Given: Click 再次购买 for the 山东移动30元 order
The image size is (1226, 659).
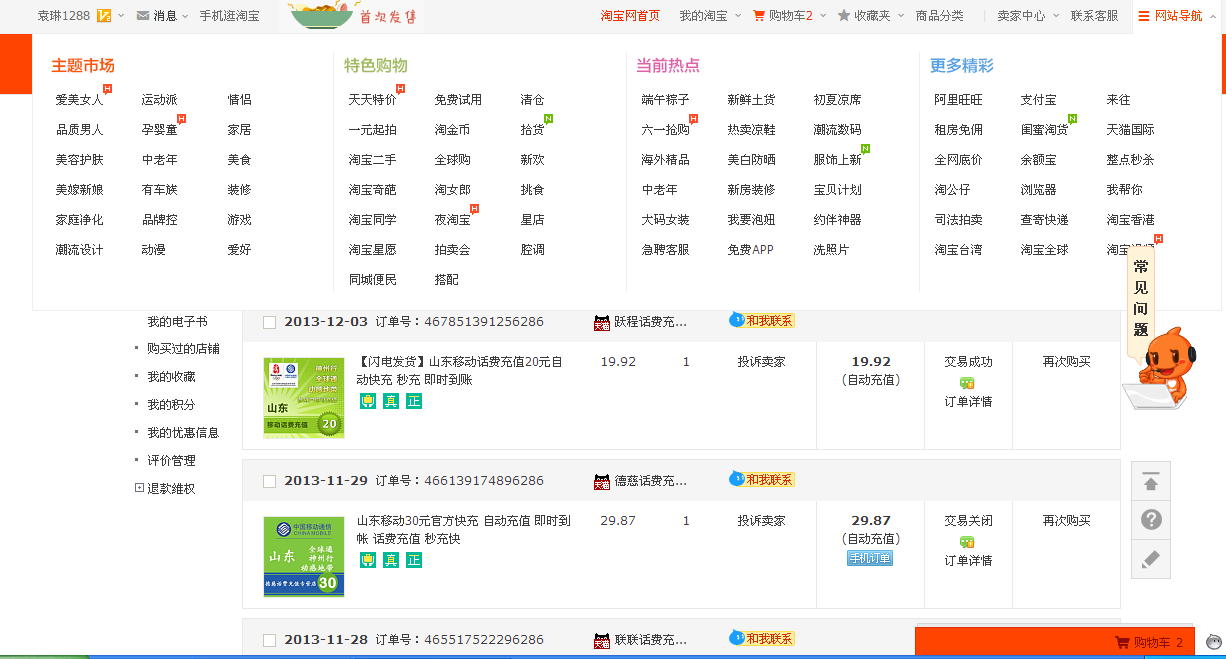Looking at the screenshot, I should click(x=1066, y=521).
